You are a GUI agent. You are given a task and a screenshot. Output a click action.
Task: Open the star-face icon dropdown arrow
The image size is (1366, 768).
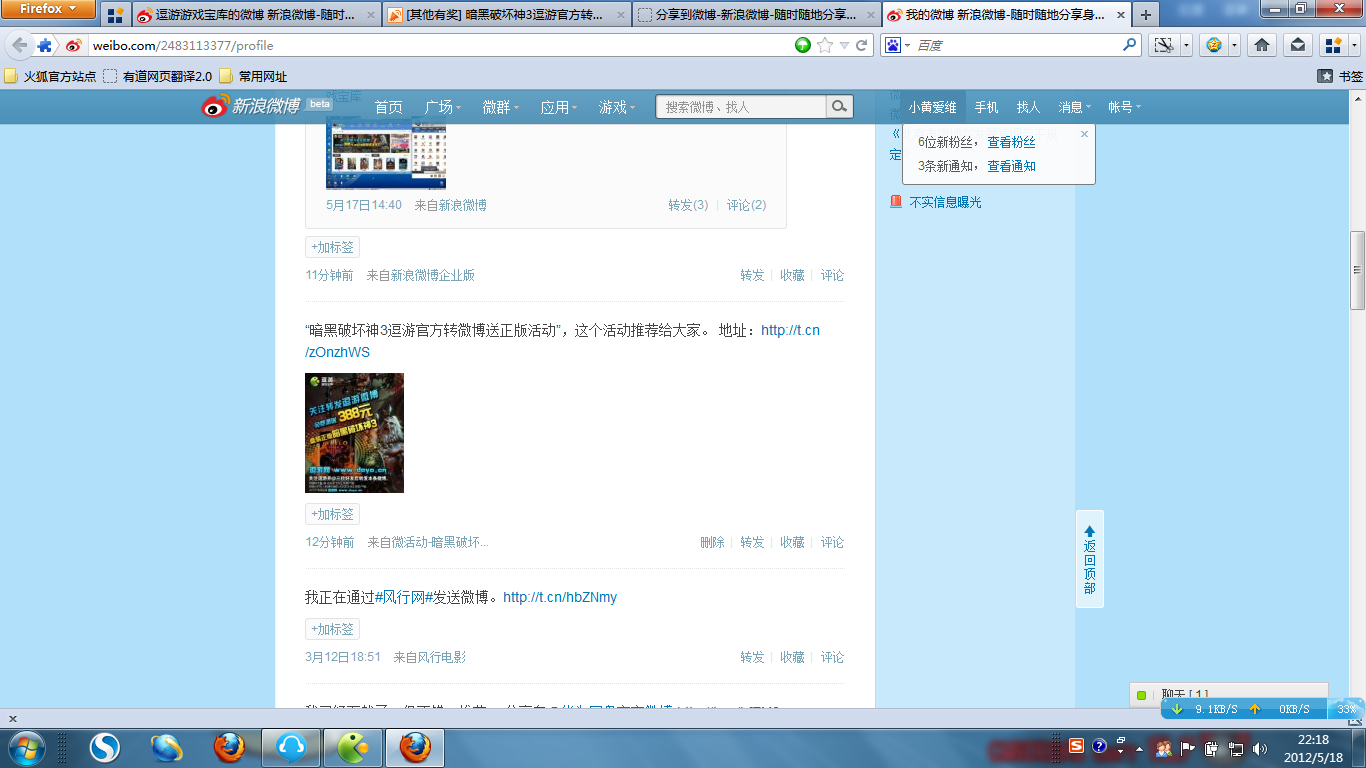(1235, 45)
